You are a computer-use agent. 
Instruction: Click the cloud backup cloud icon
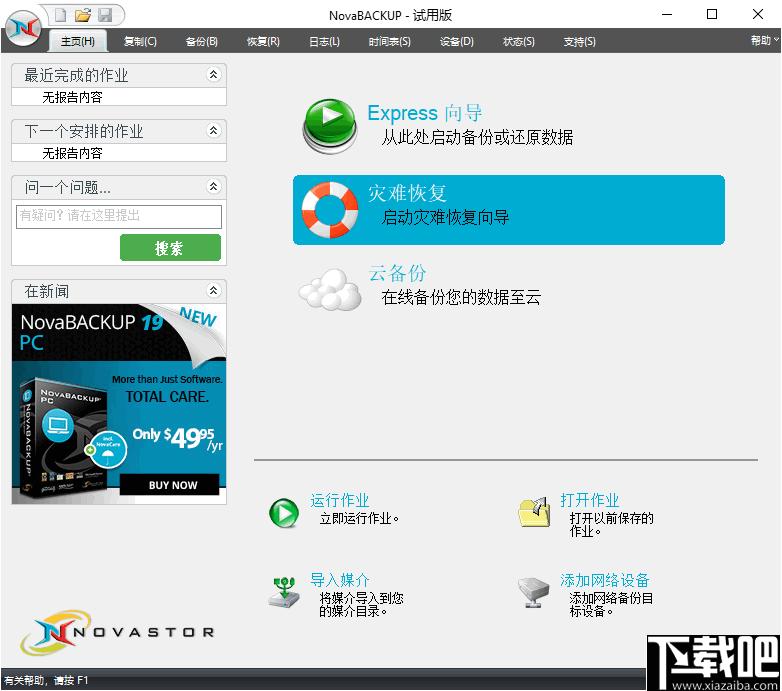330,289
